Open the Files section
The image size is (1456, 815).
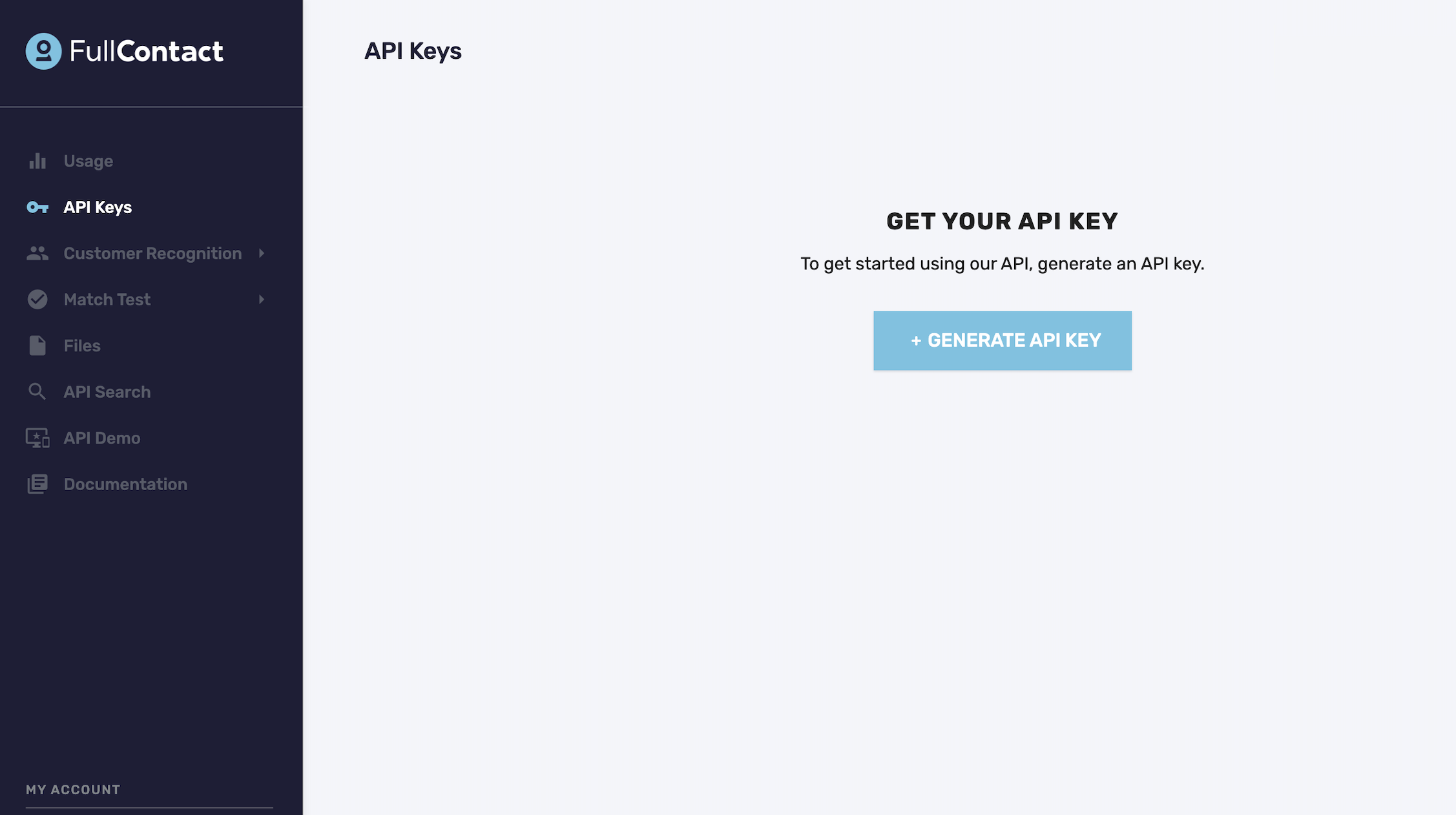pos(82,345)
